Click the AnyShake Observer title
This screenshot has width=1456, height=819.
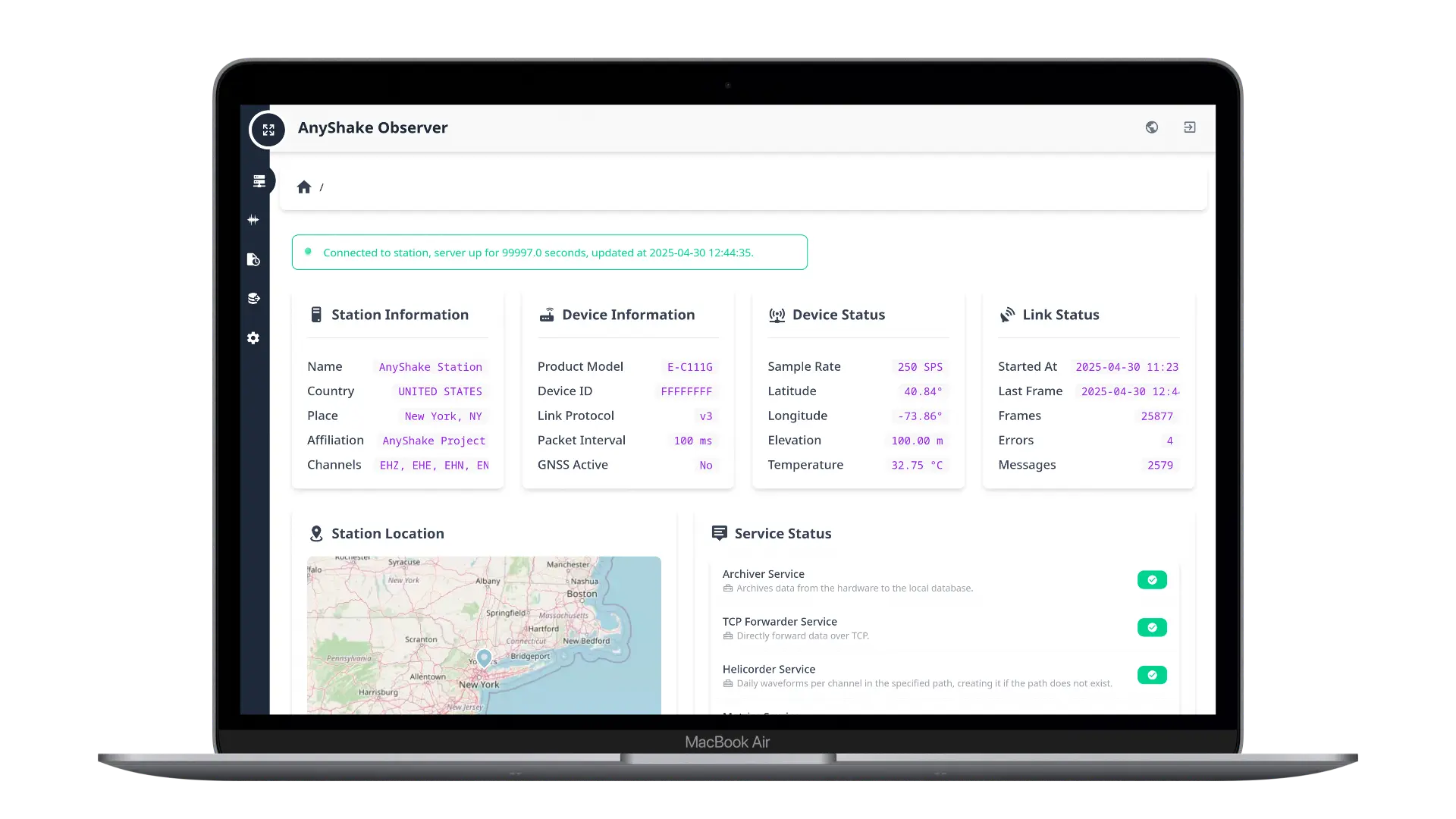point(372,127)
